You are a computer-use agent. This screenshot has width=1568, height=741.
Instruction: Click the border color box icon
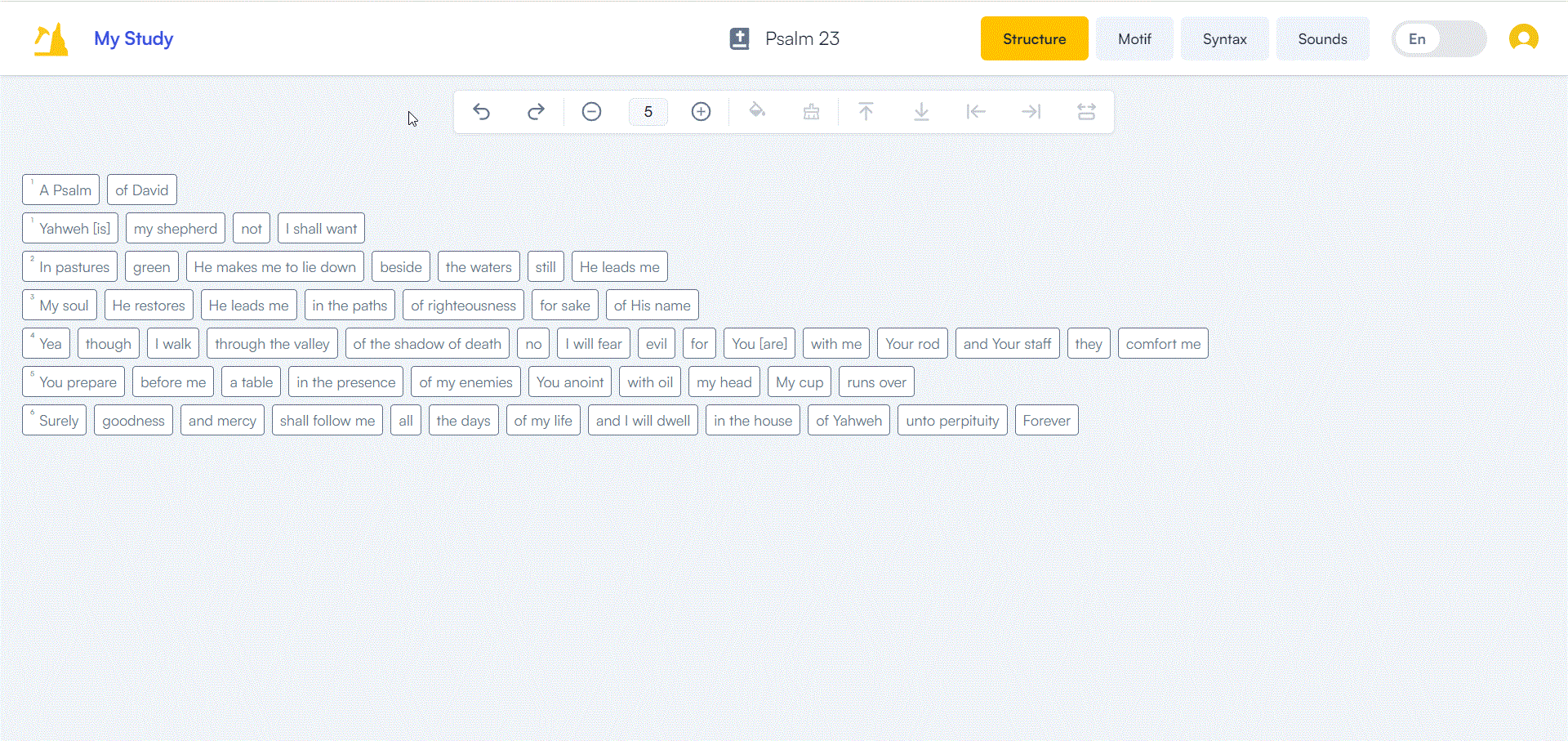(811, 112)
